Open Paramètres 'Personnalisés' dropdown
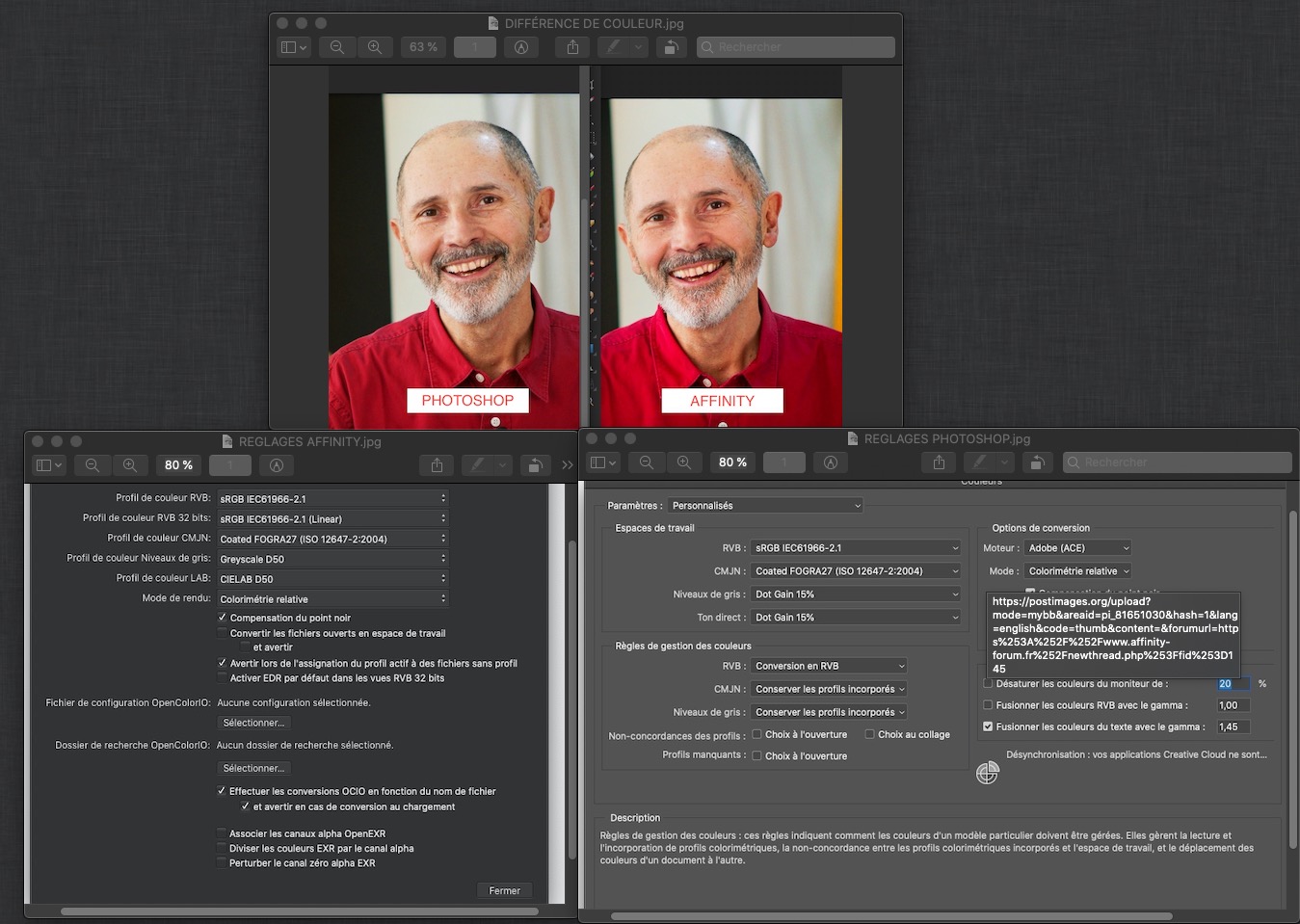The width and height of the screenshot is (1300, 924). click(x=765, y=505)
